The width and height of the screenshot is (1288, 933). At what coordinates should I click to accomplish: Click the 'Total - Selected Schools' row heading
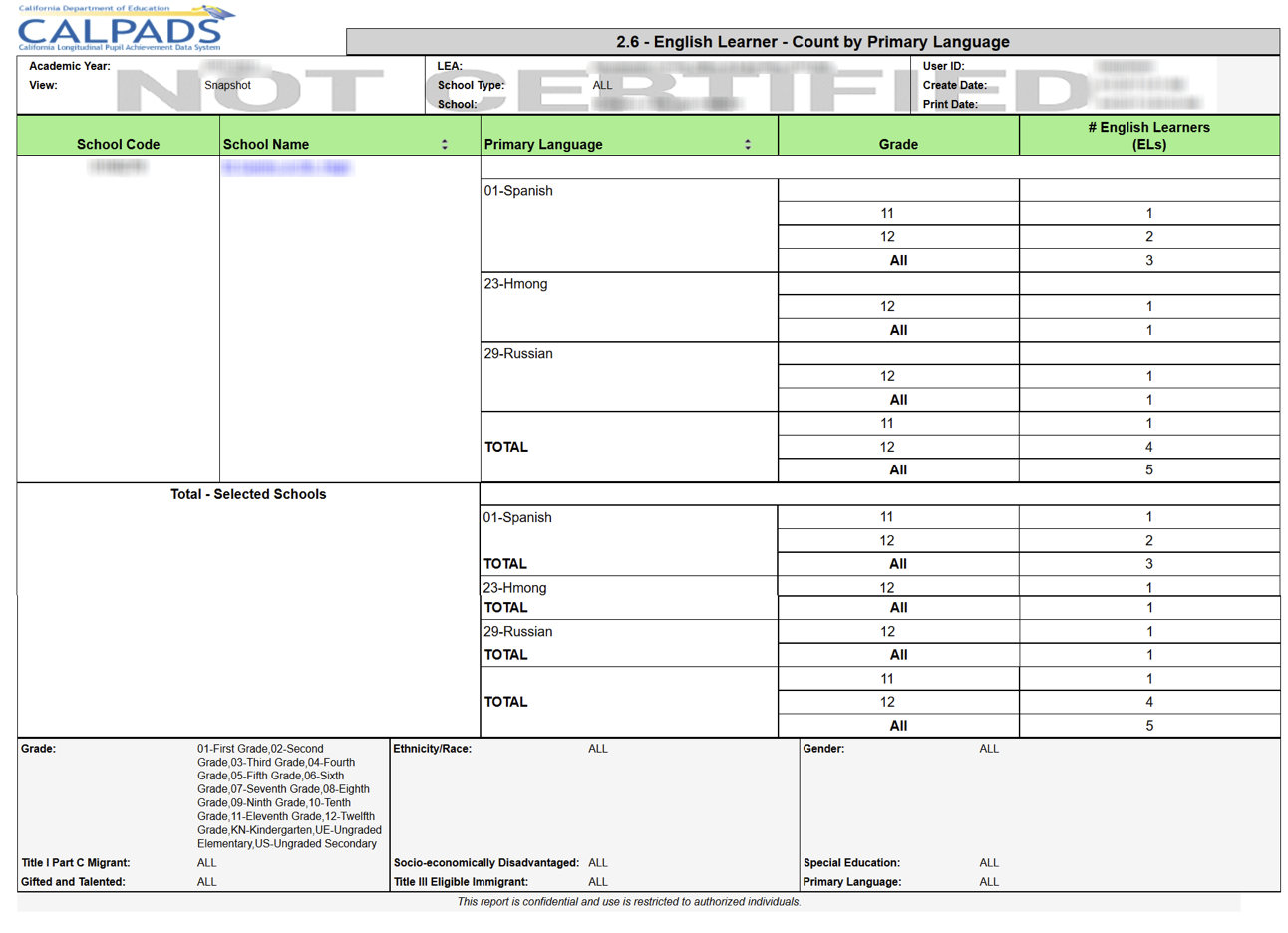(x=248, y=494)
